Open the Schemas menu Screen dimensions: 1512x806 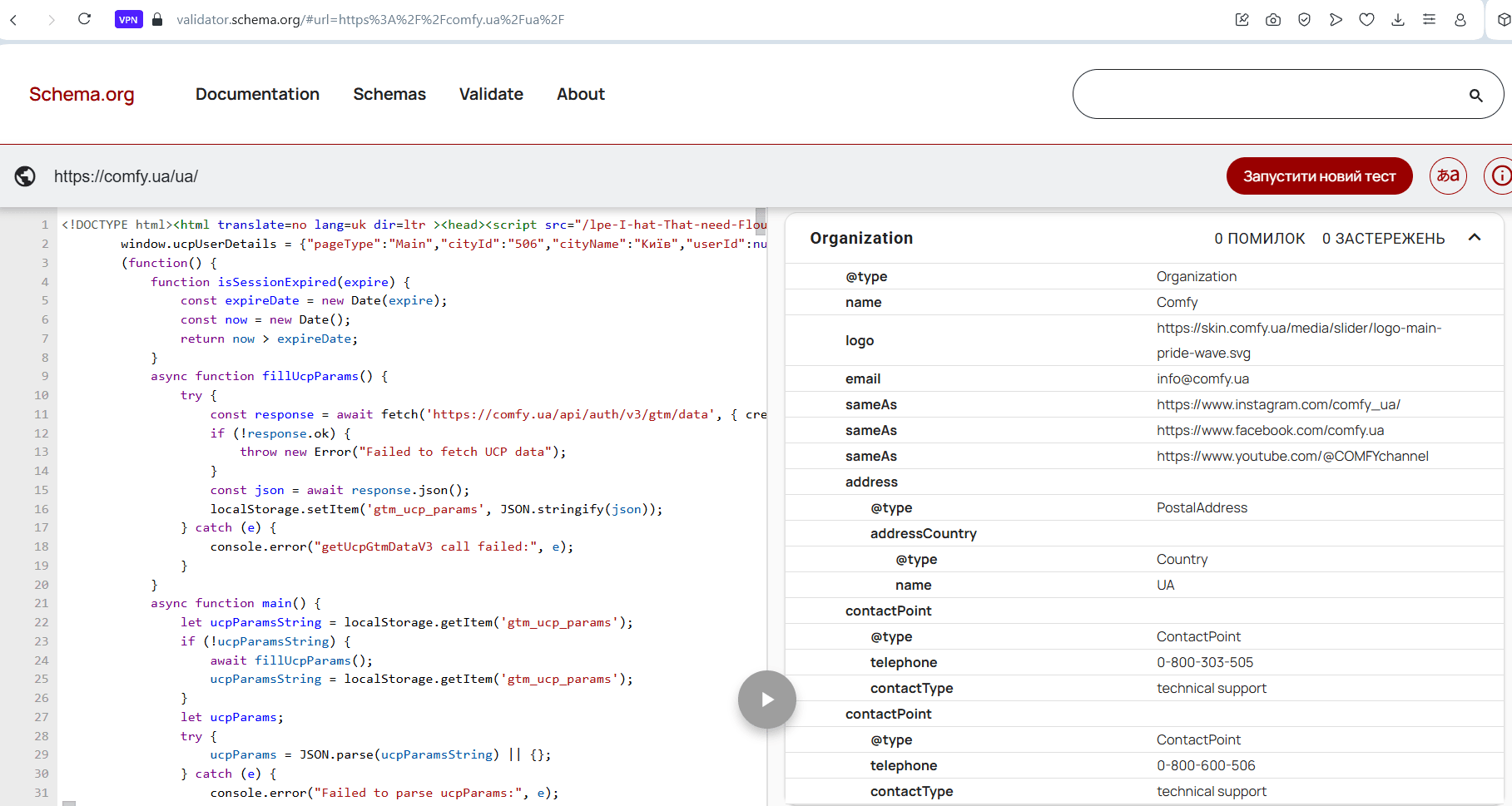pyautogui.click(x=389, y=94)
